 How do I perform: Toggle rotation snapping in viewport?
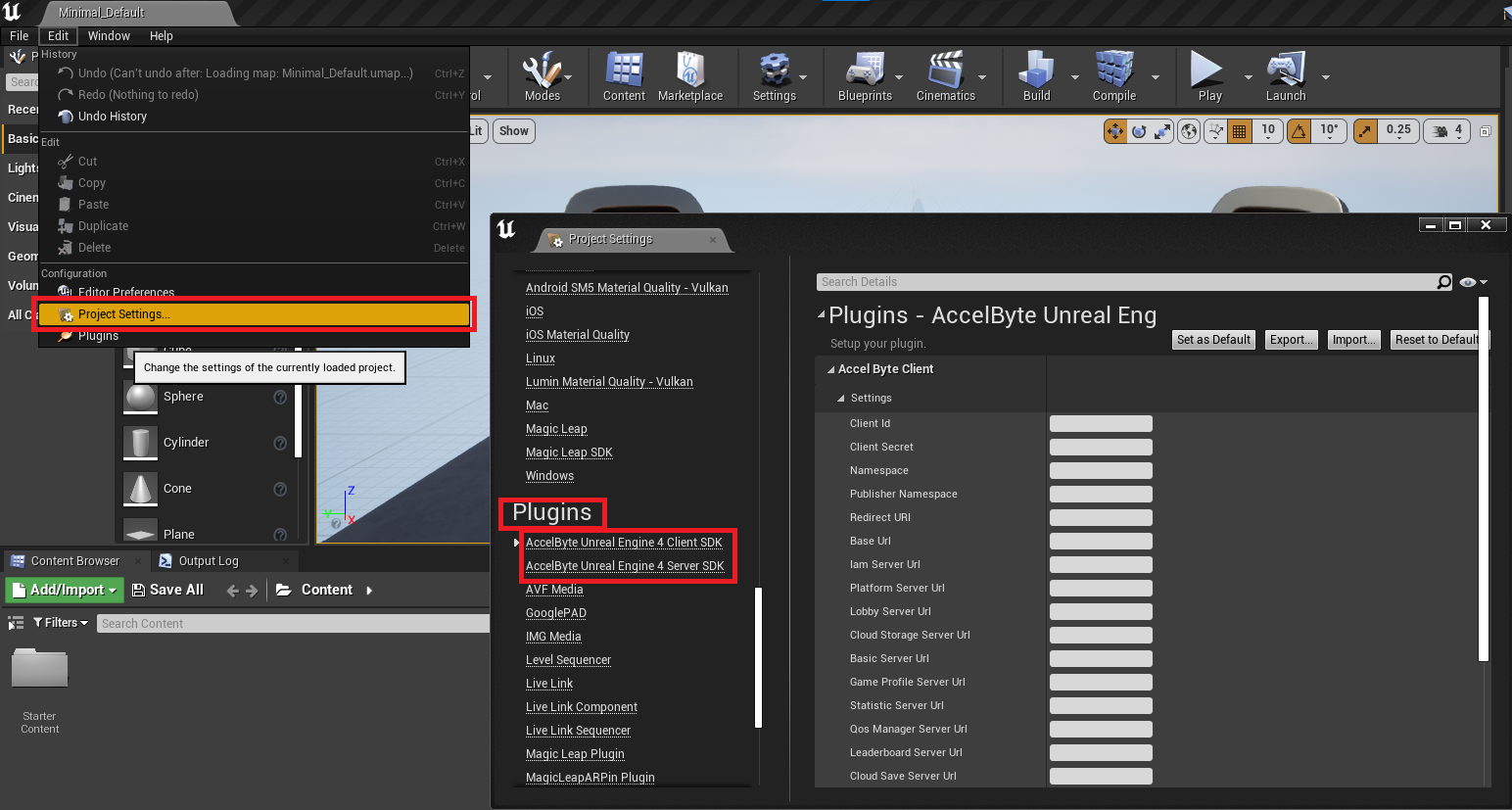coord(1299,131)
